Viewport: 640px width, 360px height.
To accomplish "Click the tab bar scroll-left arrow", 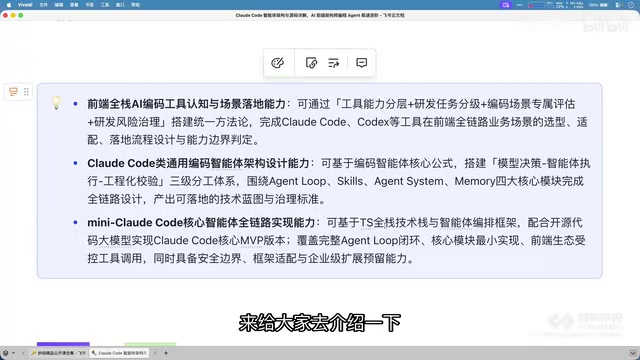I will click(23, 353).
